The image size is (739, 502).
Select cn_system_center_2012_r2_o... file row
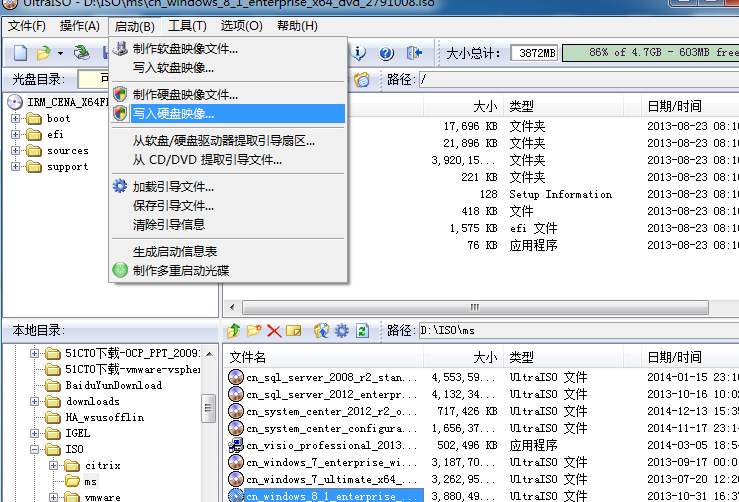click(481, 411)
